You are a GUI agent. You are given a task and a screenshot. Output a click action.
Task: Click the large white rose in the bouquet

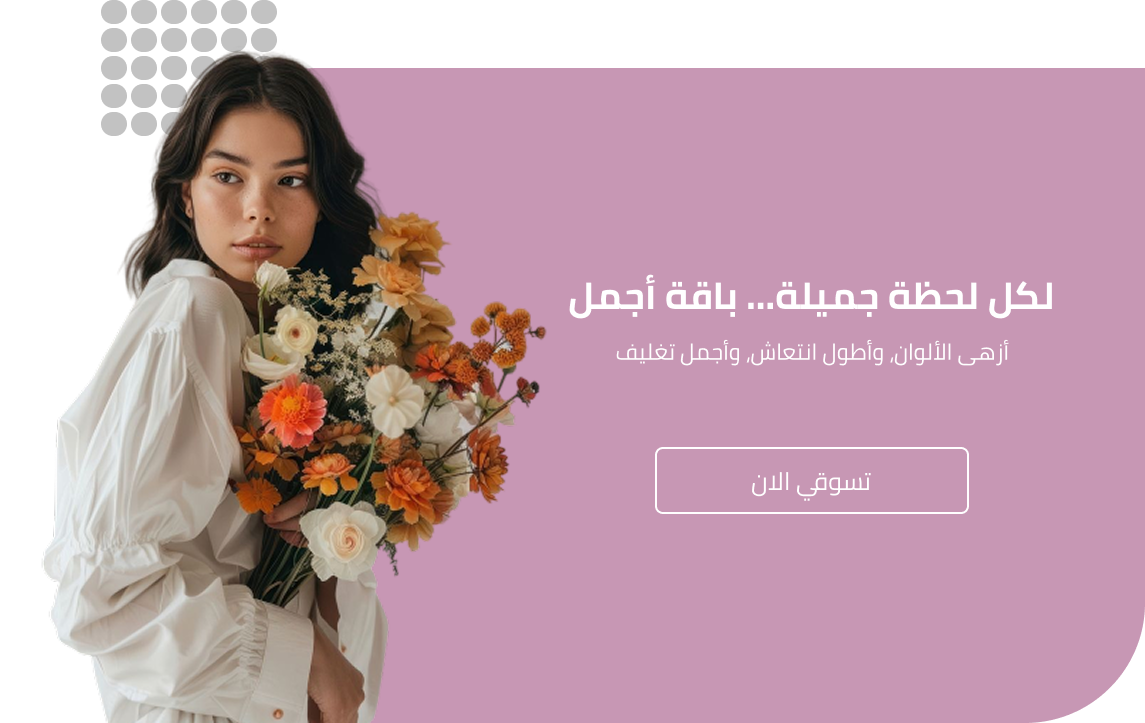point(342,539)
